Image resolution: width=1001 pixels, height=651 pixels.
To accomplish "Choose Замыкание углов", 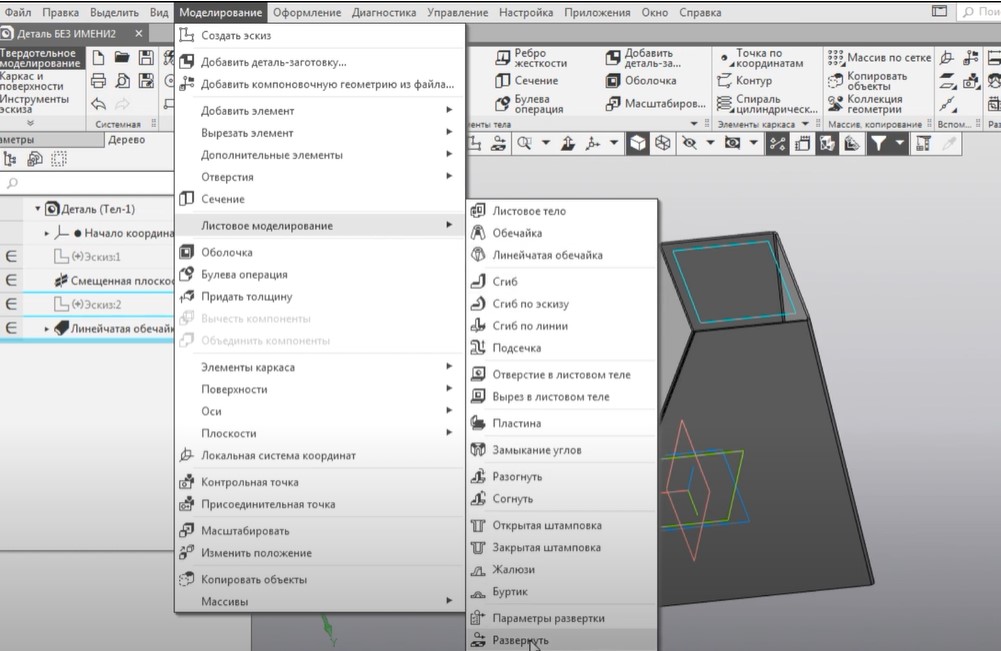I will 562,450.
